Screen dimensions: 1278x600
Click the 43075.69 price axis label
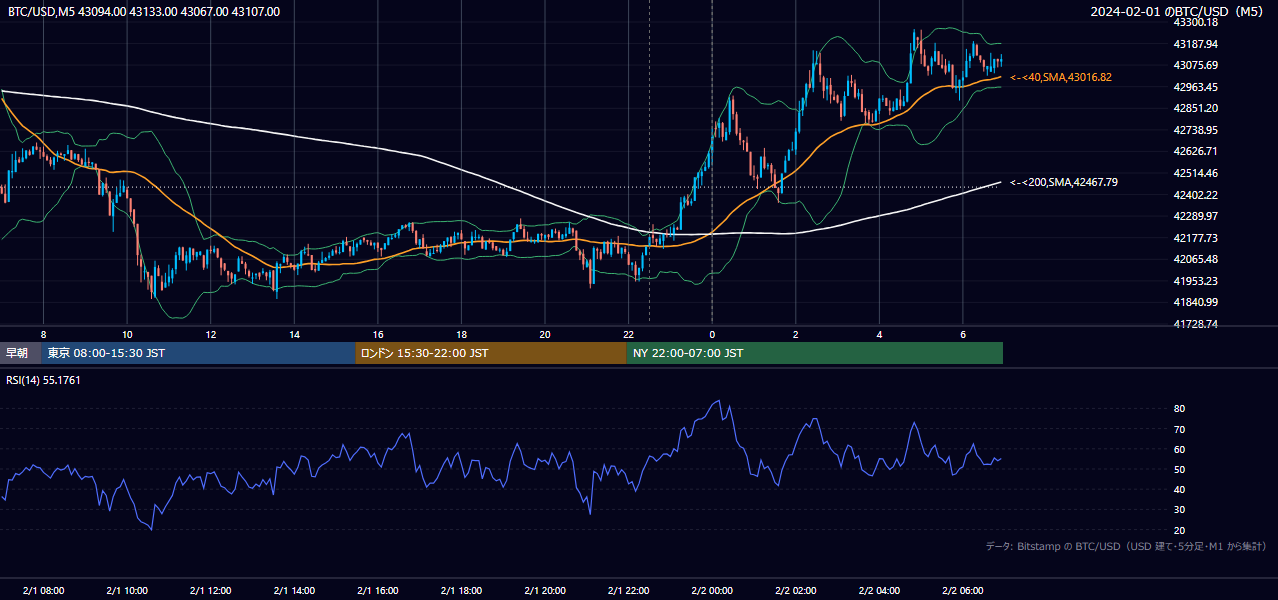[x=1196, y=65]
